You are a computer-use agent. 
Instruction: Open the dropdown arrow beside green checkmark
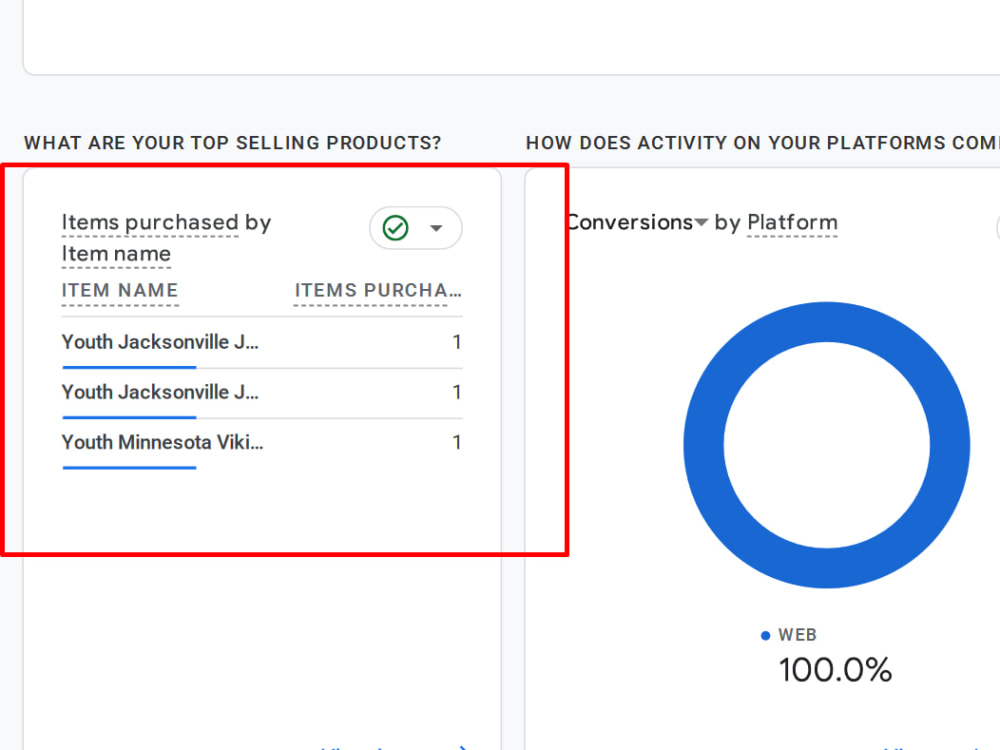coord(436,228)
